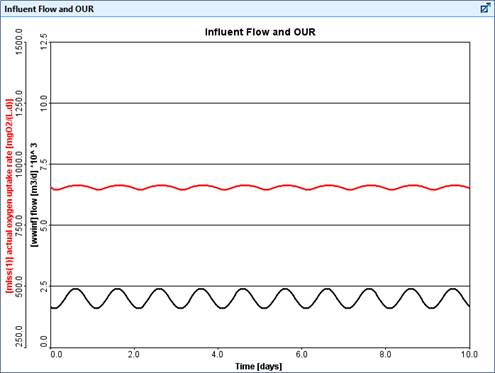Click the 1500.0 tick on red axis
The image size is (495, 373).
19,42
